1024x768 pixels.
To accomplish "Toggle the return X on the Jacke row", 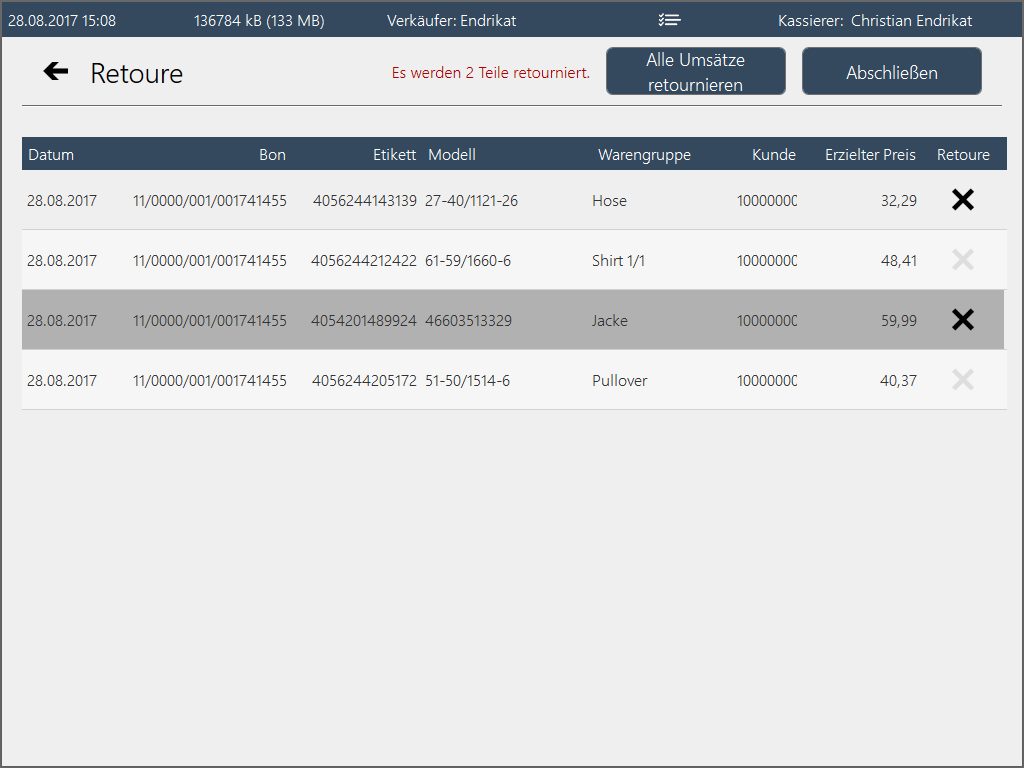I will click(962, 320).
